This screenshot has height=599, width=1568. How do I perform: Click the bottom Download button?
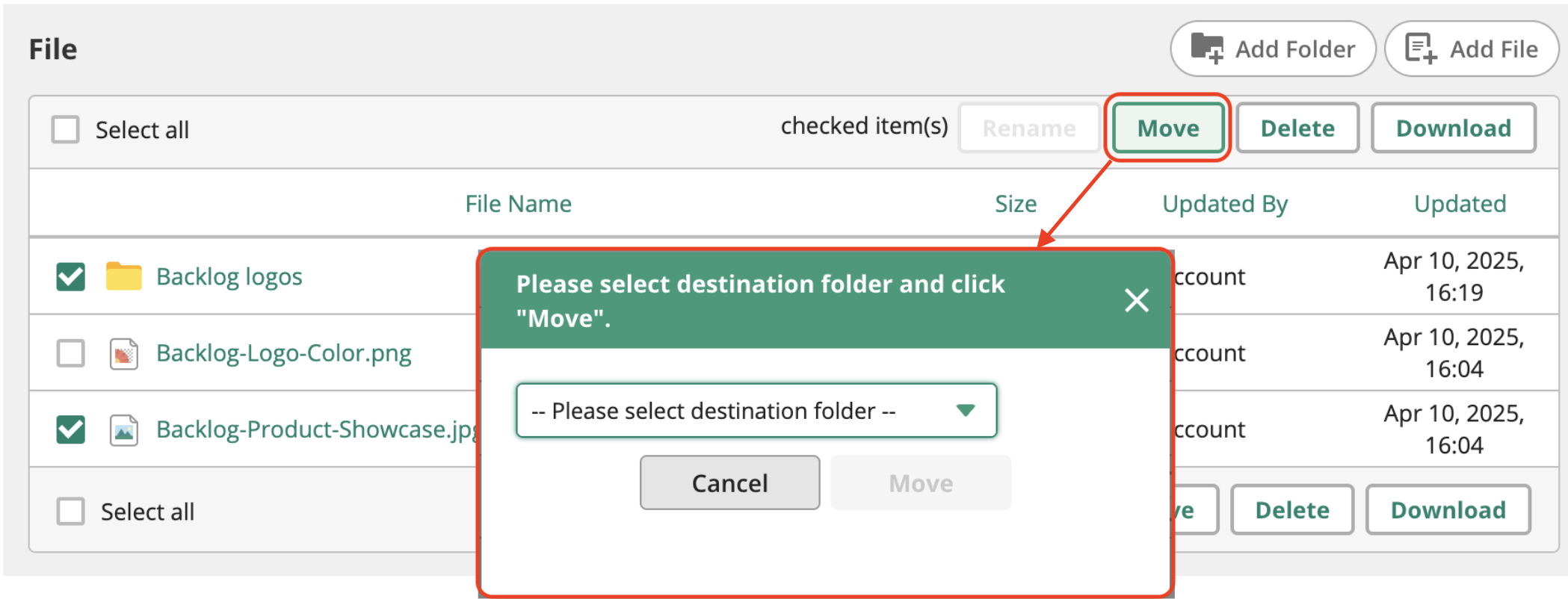[1448, 509]
